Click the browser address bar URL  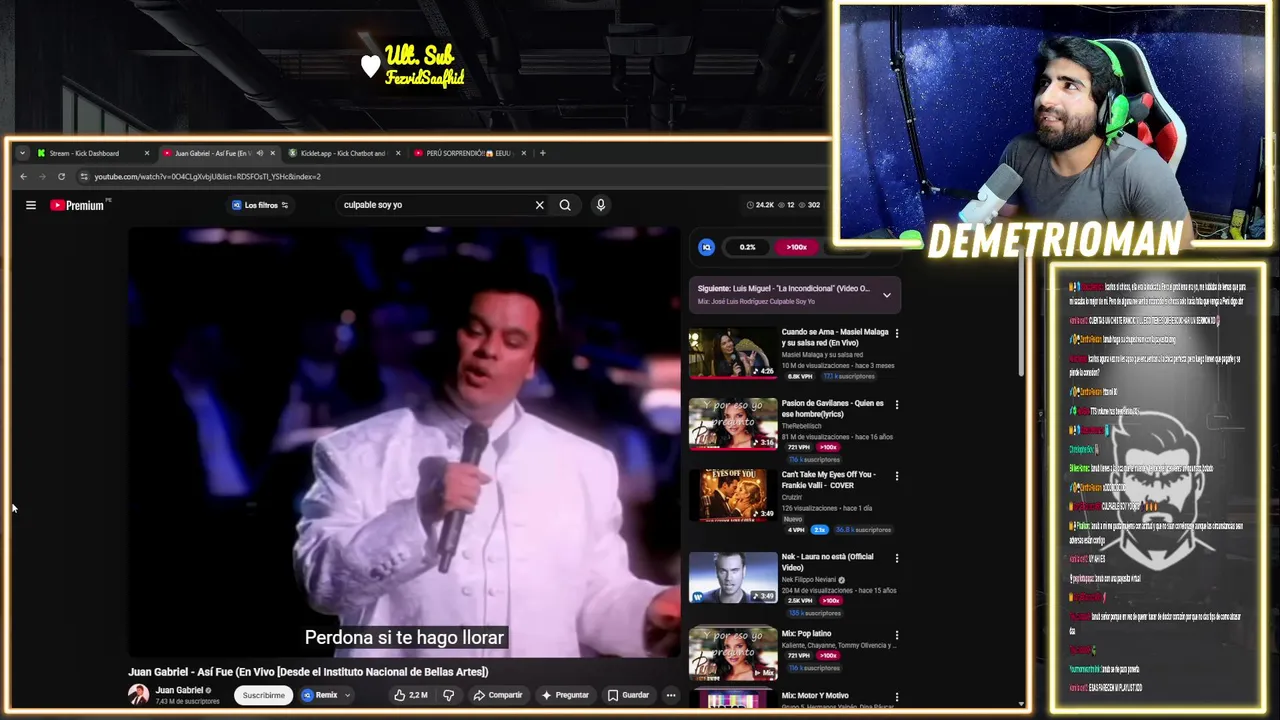208,177
